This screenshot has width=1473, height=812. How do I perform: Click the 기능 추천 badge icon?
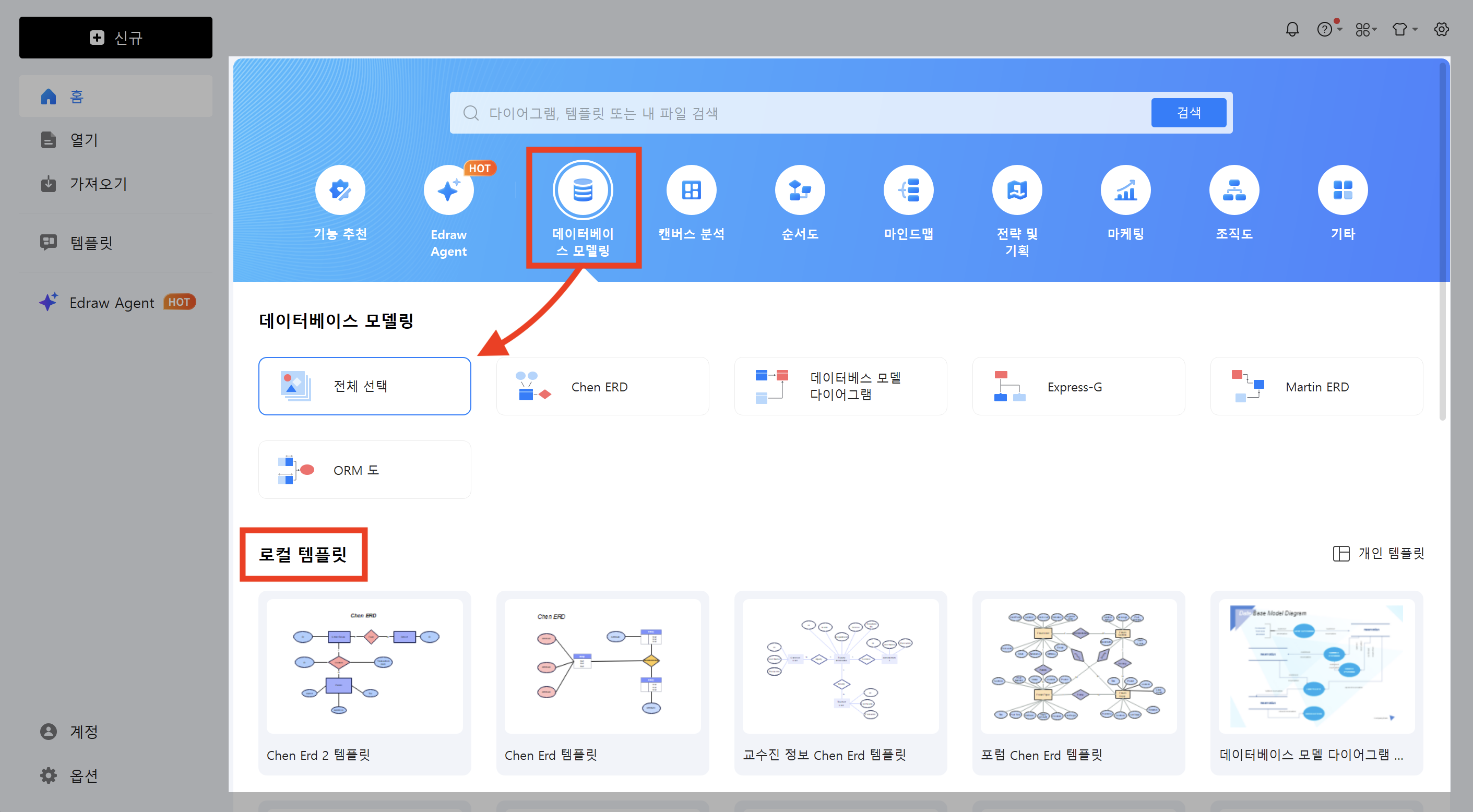pos(340,190)
